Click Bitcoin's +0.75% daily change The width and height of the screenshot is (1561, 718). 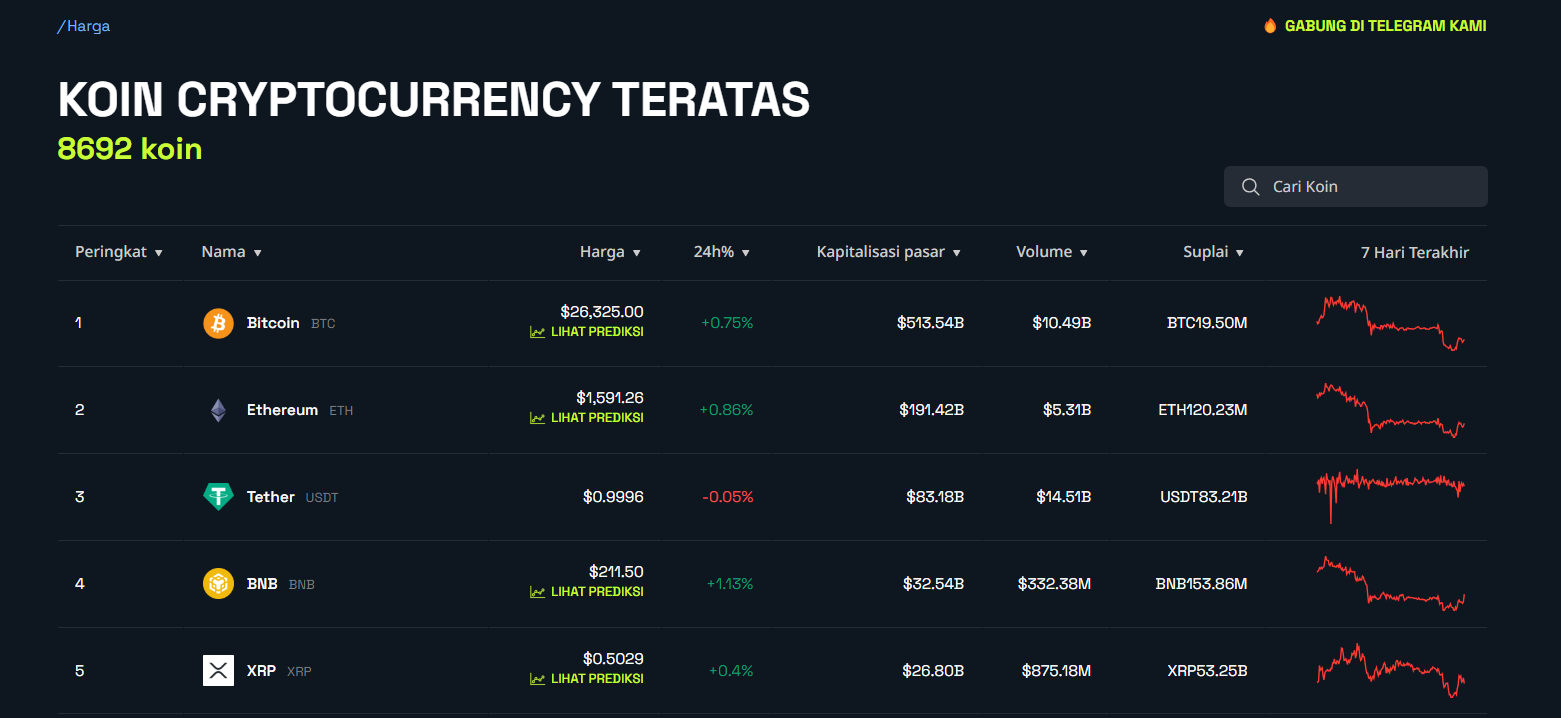(727, 323)
